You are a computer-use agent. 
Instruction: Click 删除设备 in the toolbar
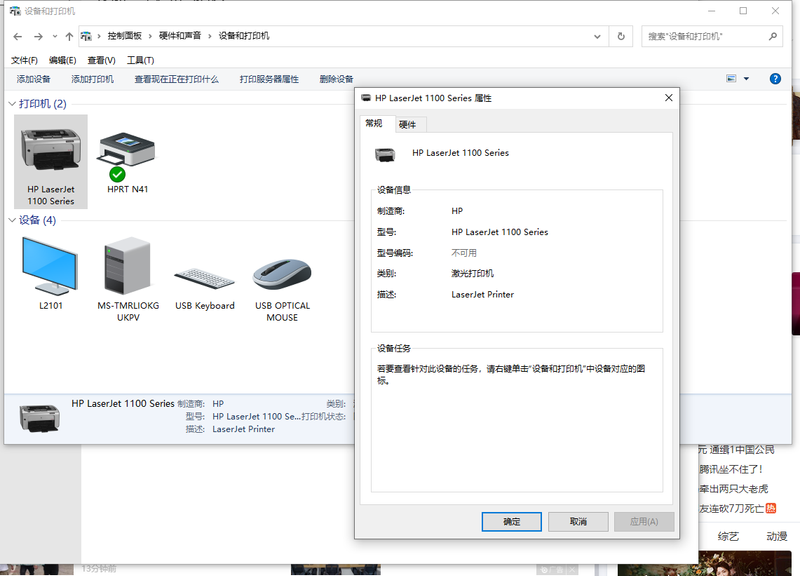point(336,79)
